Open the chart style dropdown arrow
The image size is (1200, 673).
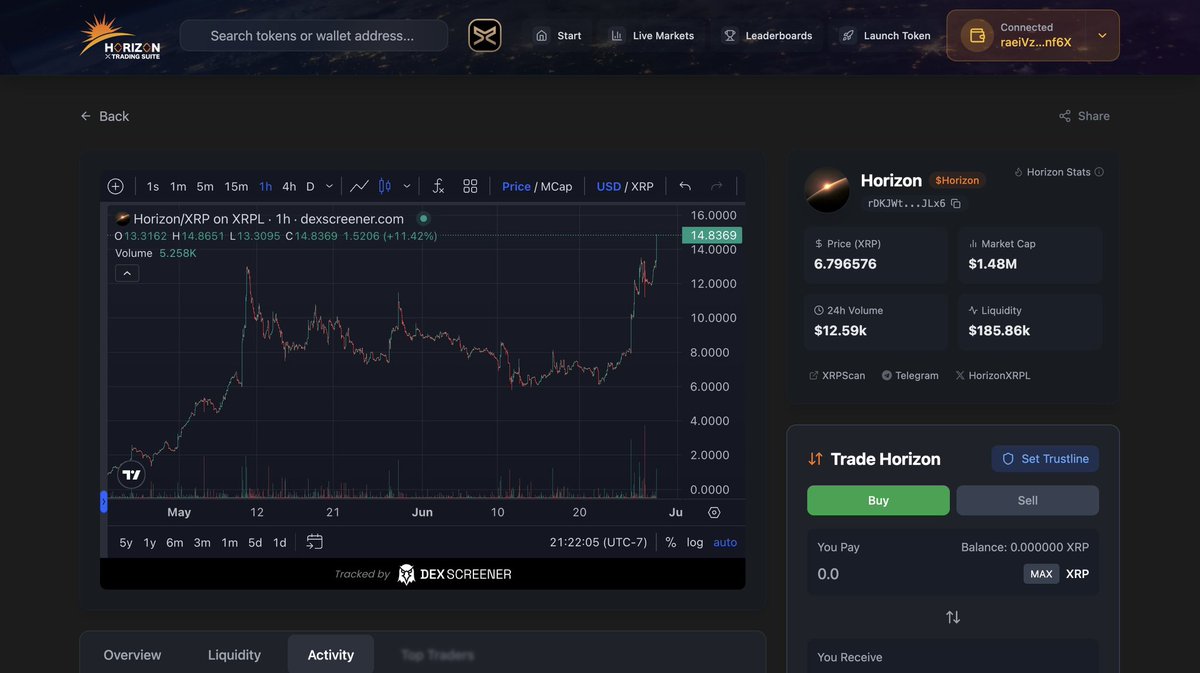pyautogui.click(x=407, y=186)
